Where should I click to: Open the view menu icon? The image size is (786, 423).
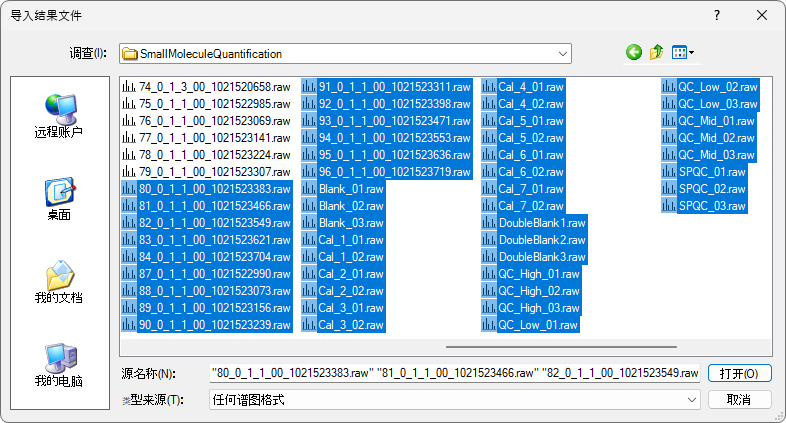(683, 53)
